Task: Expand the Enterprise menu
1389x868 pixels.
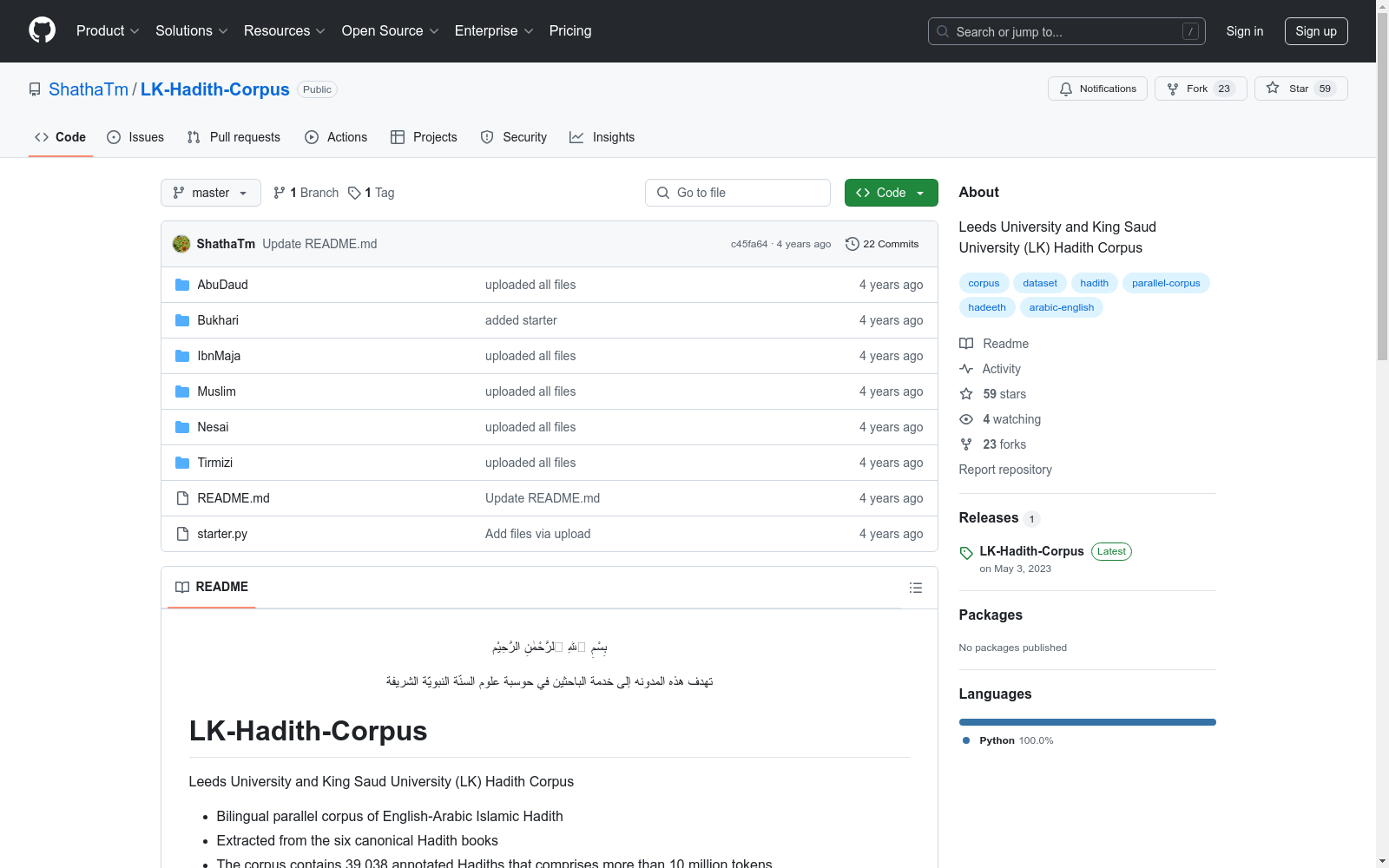Action: (494, 31)
